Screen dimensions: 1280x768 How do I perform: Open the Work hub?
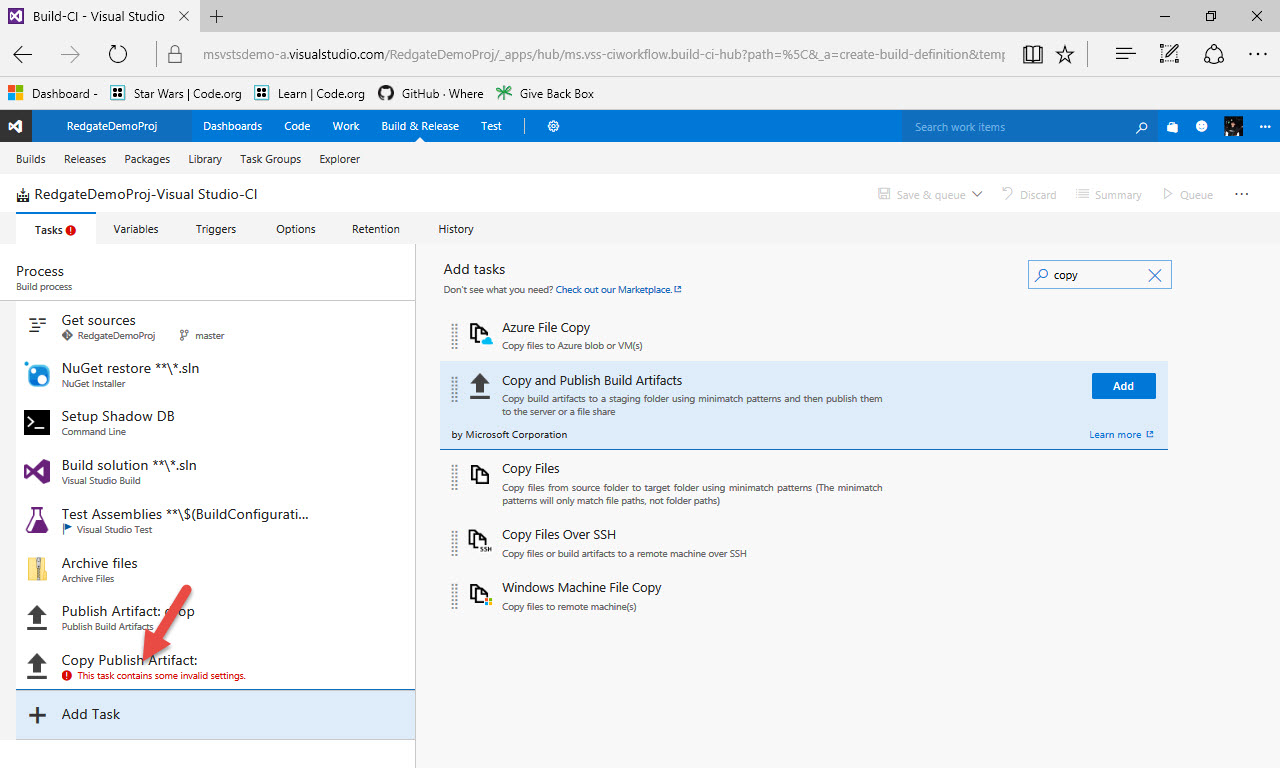pos(346,126)
